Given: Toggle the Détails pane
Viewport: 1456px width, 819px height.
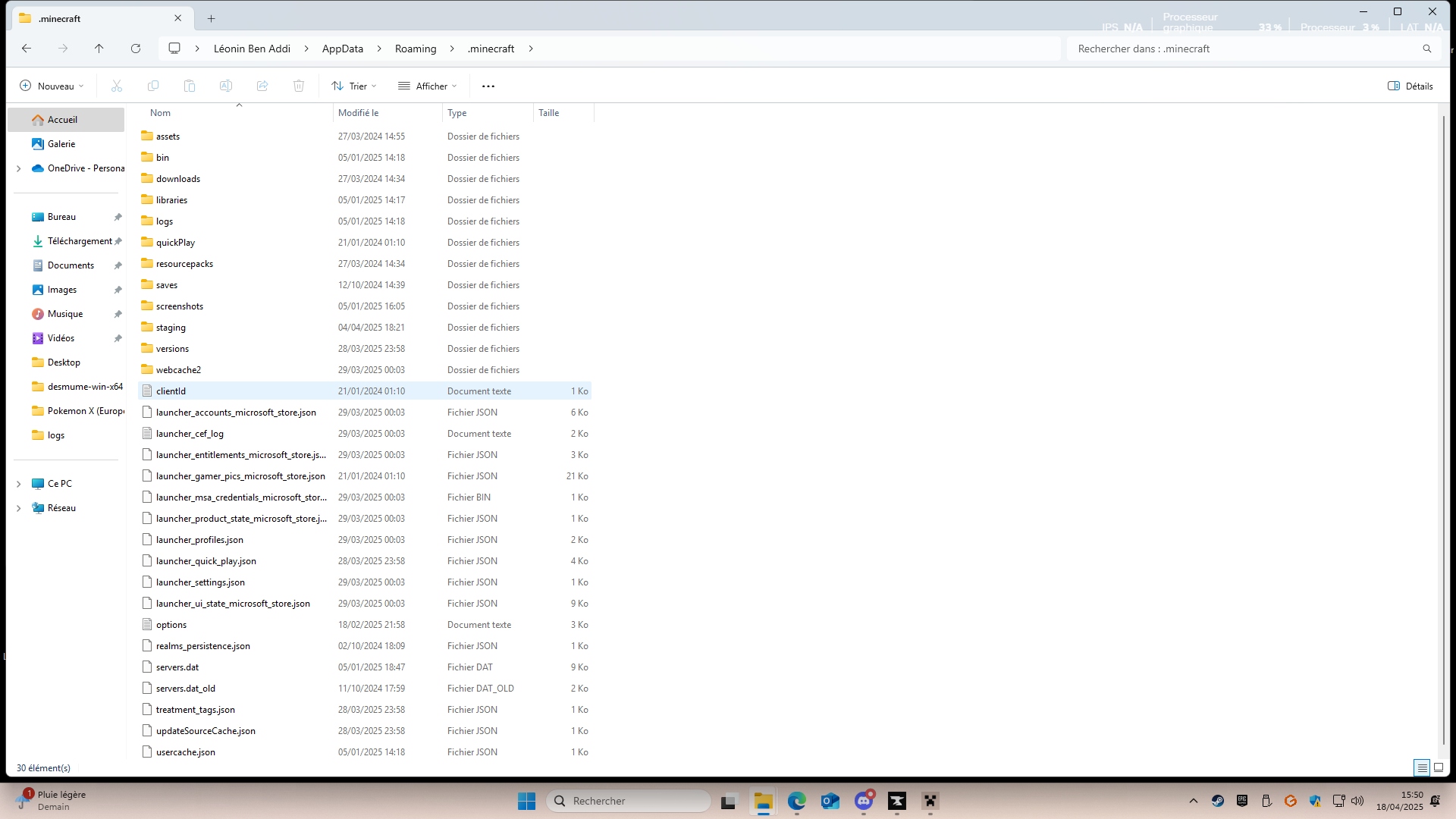Looking at the screenshot, I should pos(1410,86).
